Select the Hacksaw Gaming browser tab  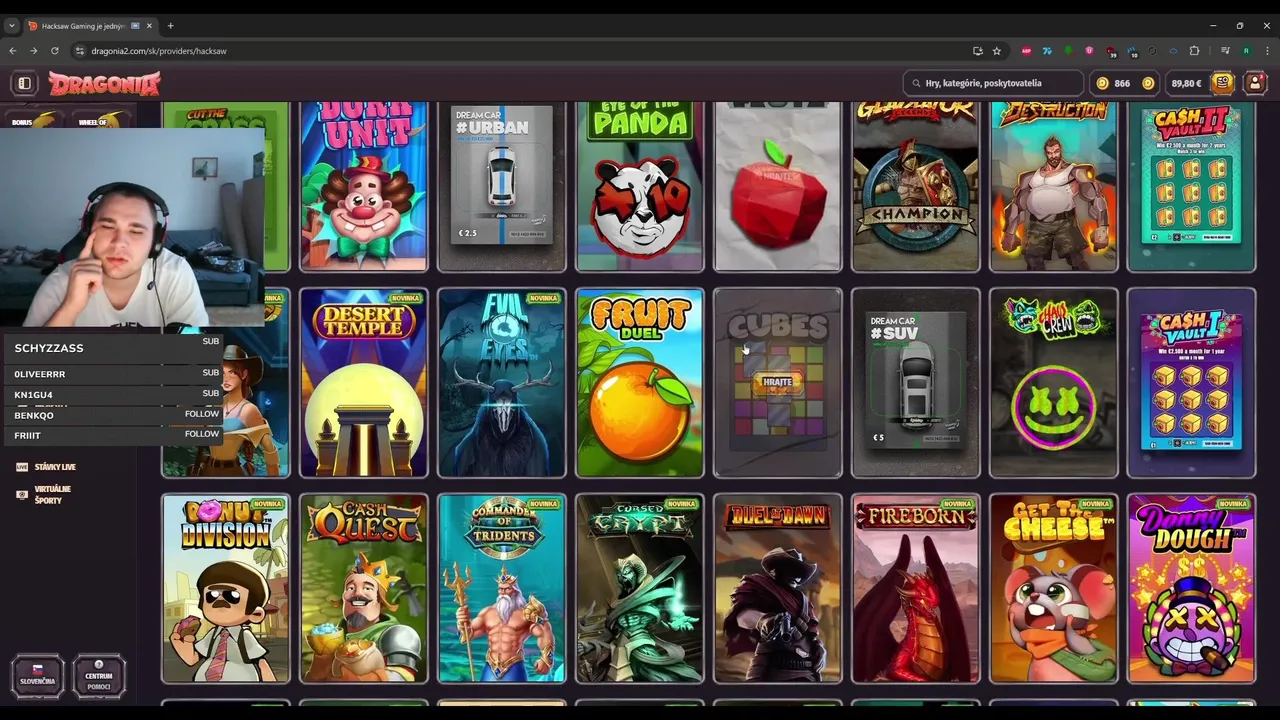[90, 26]
